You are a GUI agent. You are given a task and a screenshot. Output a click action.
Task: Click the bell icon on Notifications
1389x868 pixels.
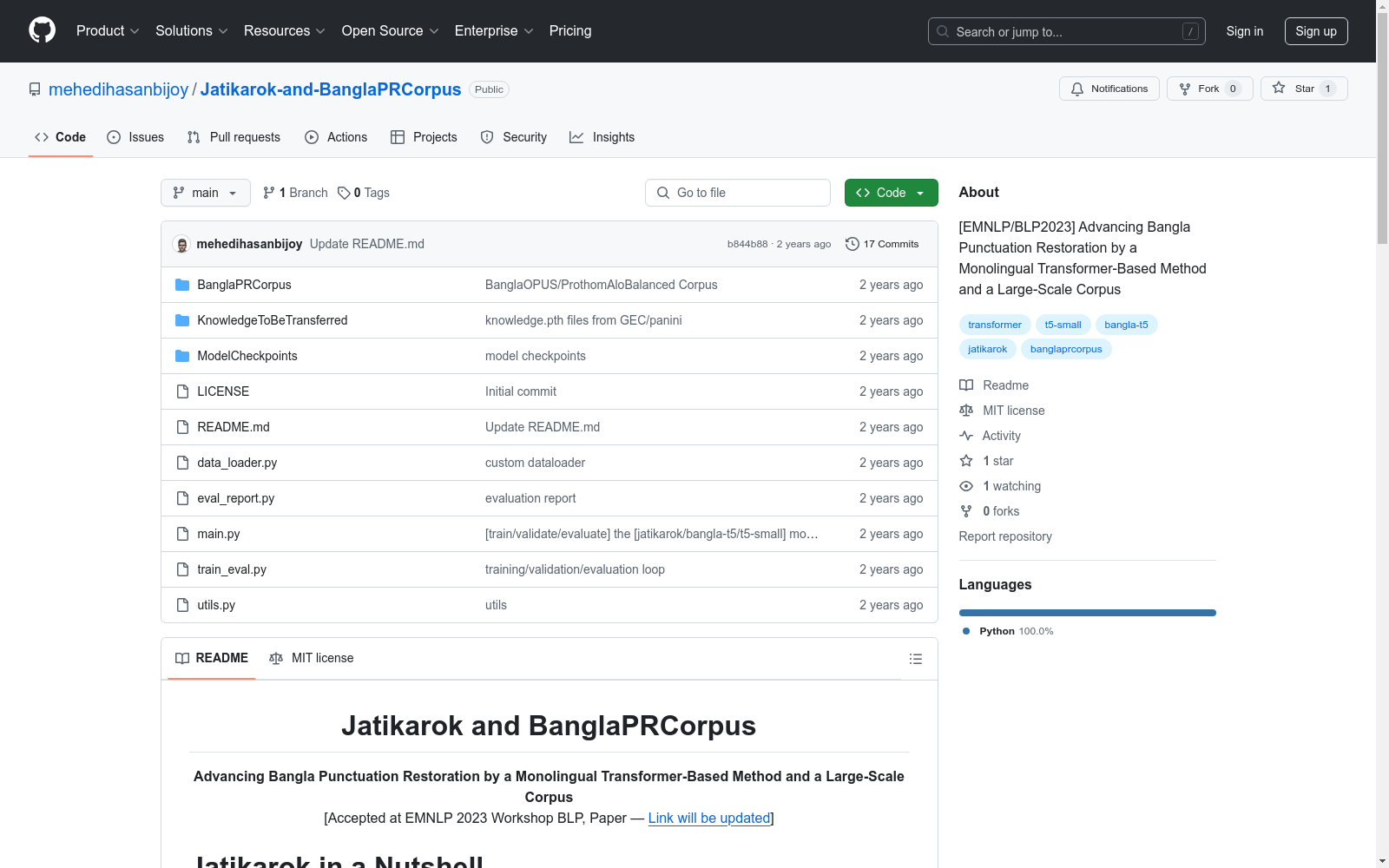pos(1077,89)
